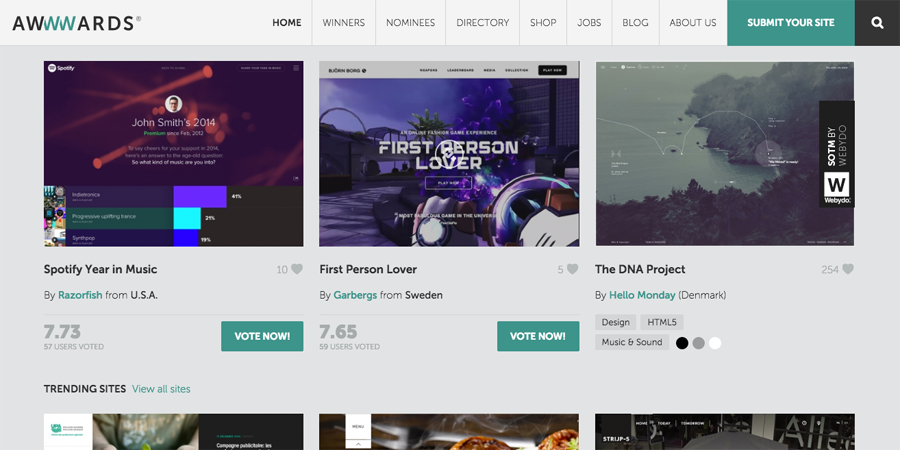
Task: Select the gray color swatch
Action: [699, 343]
